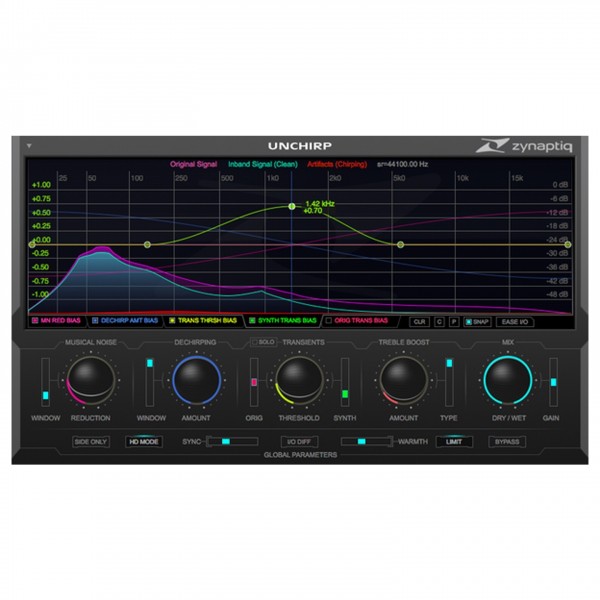This screenshot has width=600, height=600.
Task: Click the Transients THRESHOLD knob
Action: tap(299, 380)
